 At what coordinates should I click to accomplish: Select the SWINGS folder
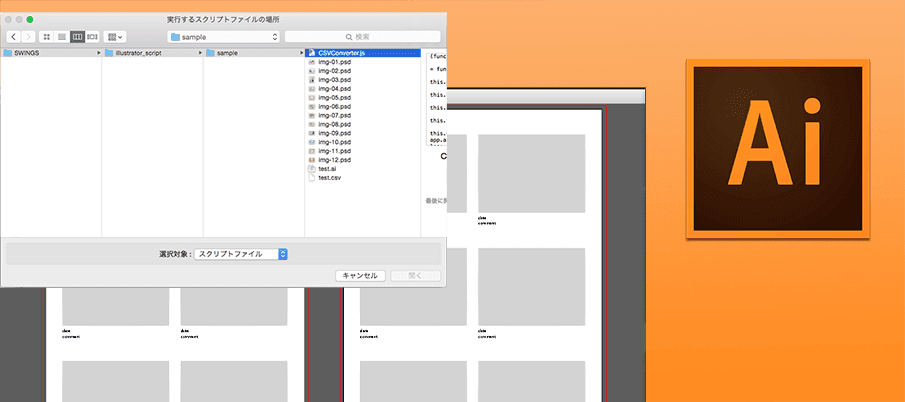[x=51, y=53]
